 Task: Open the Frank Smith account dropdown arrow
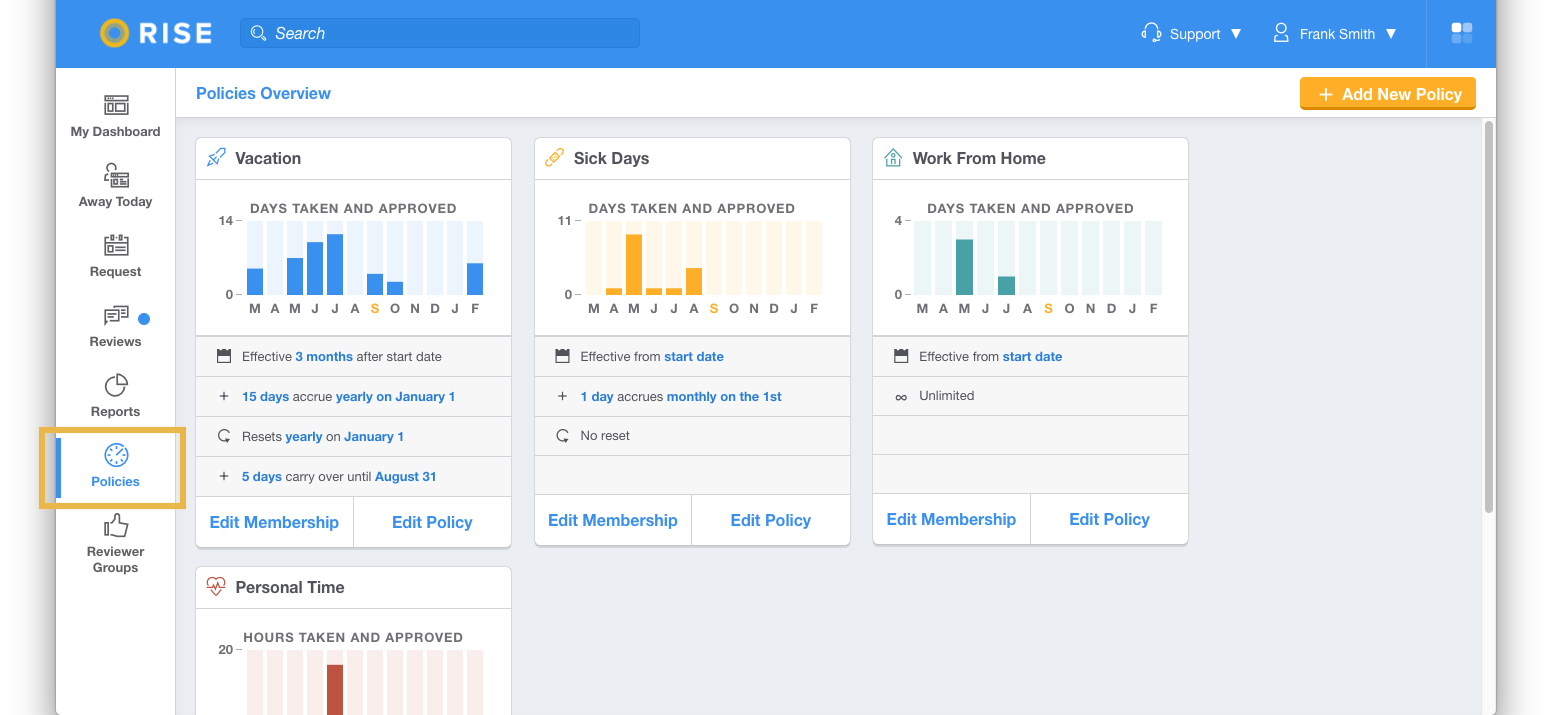click(1391, 34)
